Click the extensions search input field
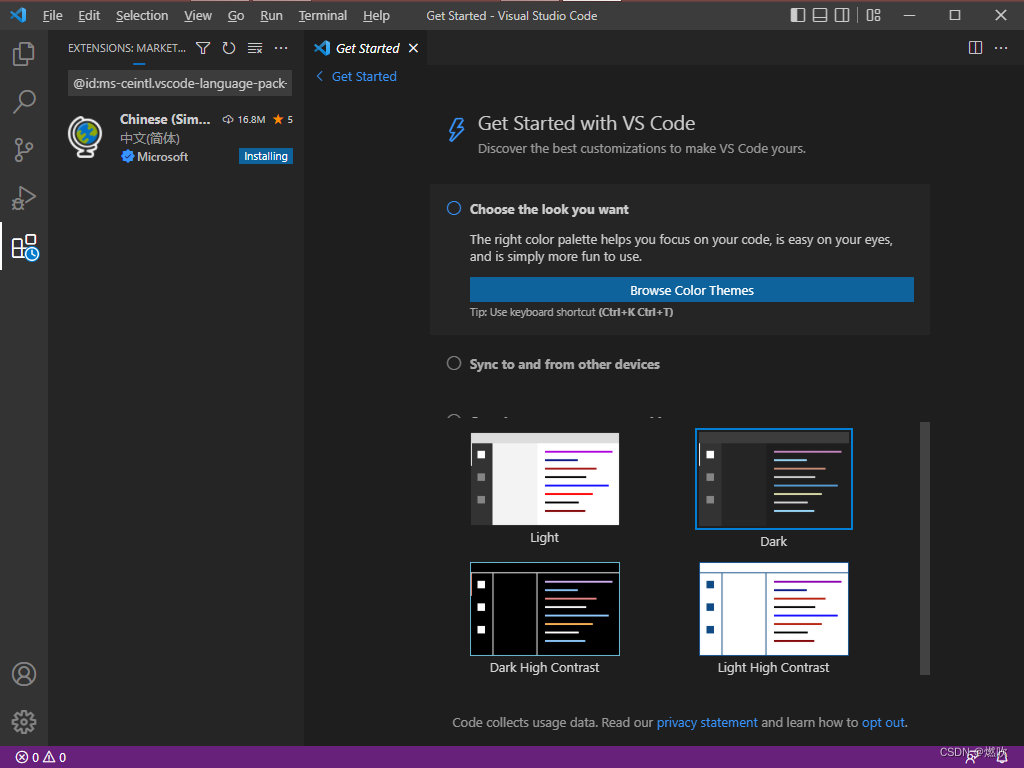The width and height of the screenshot is (1024, 768). tap(180, 84)
